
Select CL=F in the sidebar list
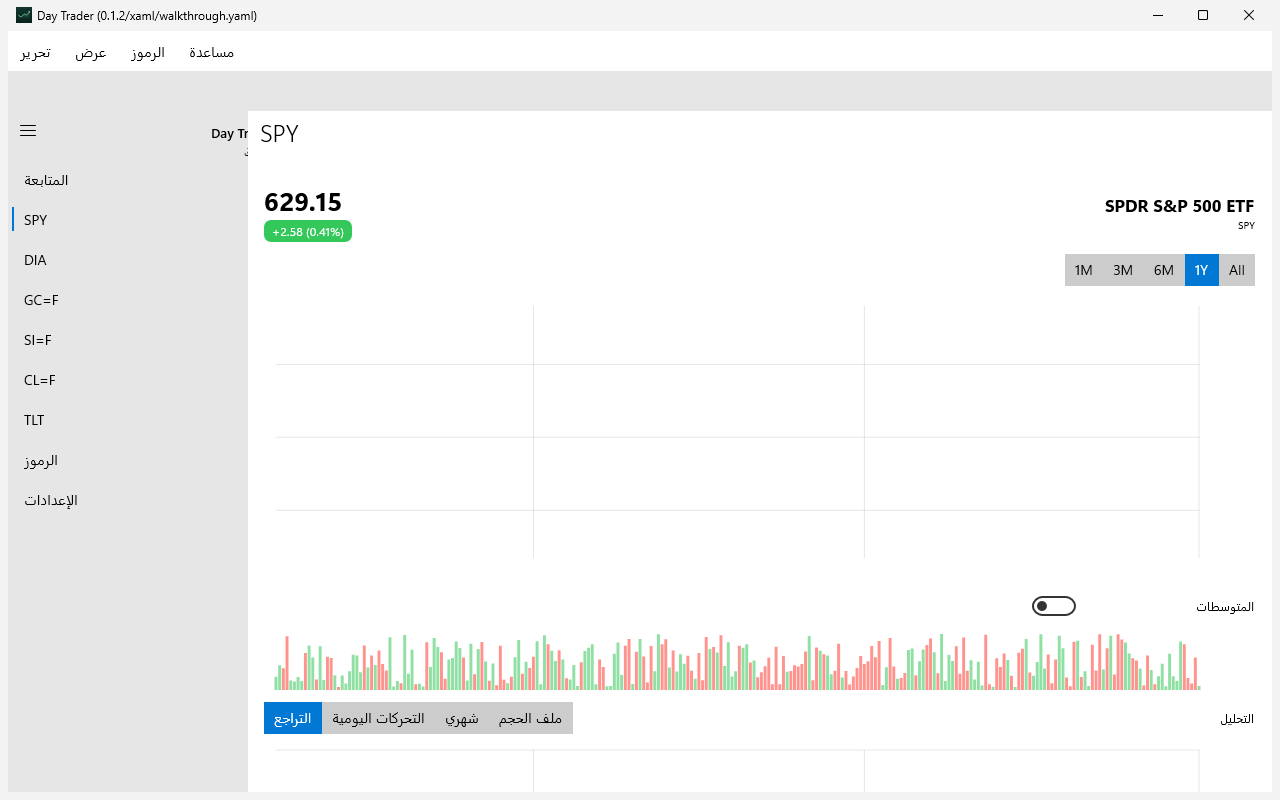pos(128,380)
